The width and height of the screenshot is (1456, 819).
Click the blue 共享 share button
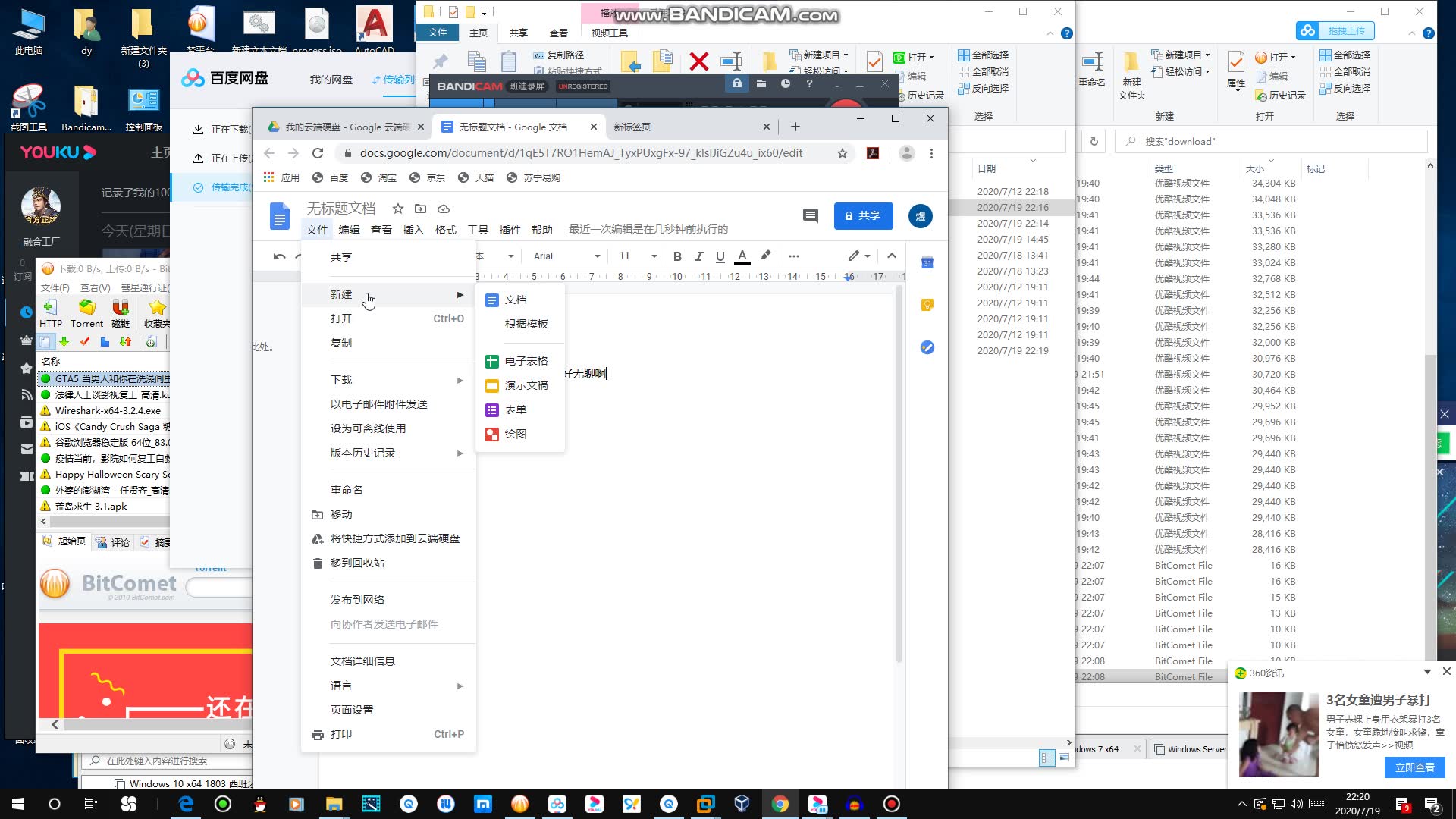[864, 216]
